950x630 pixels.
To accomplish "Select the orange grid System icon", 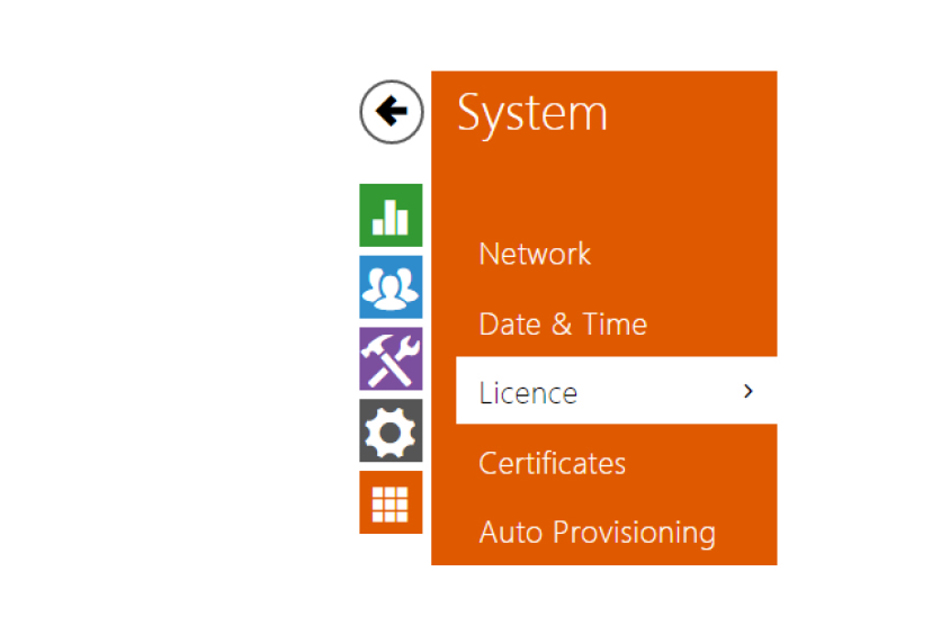I will 391,503.
